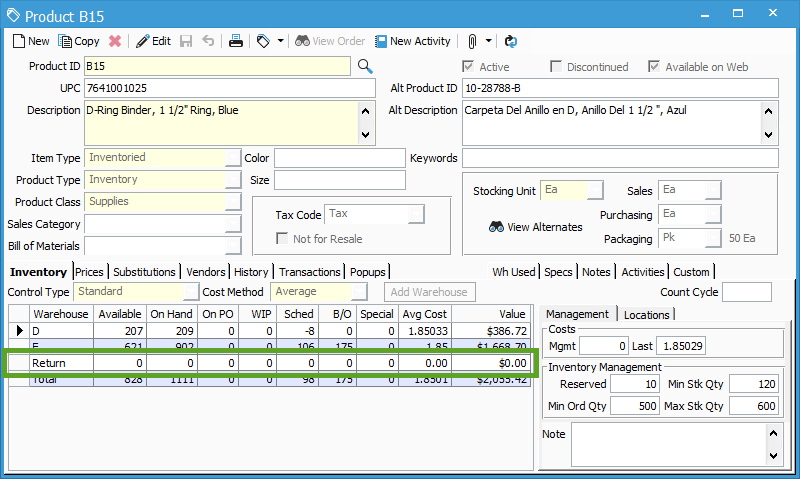Open the tag icon dropdown arrow
800x479 pixels.
pyautogui.click(x=280, y=41)
